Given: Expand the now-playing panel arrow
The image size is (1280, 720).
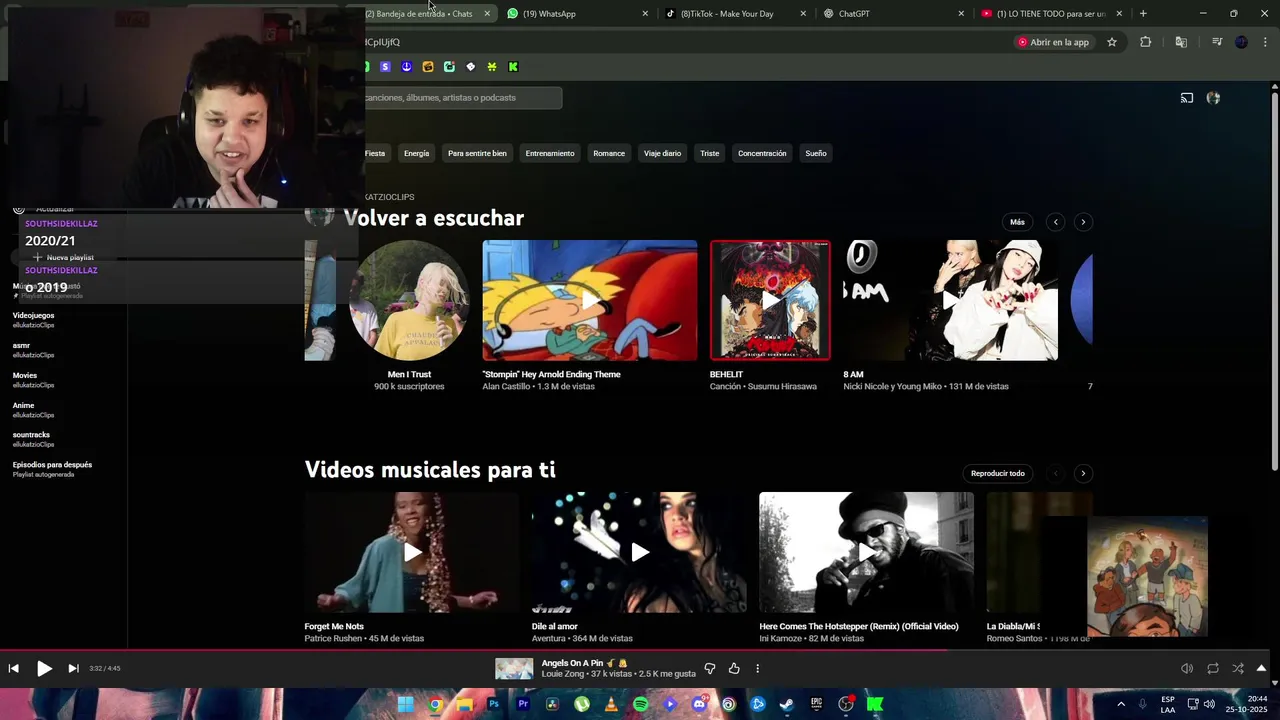Looking at the screenshot, I should click(1262, 668).
